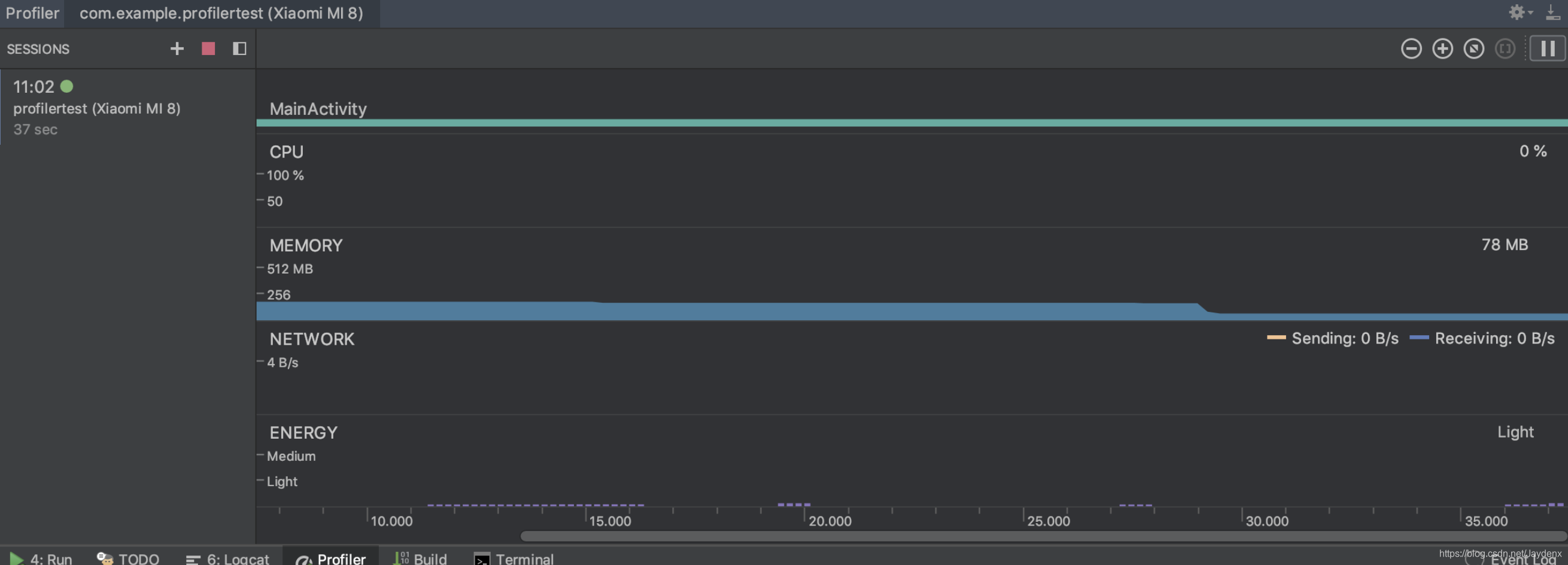Pause live profiler data
1568x565 pixels.
pyautogui.click(x=1547, y=48)
